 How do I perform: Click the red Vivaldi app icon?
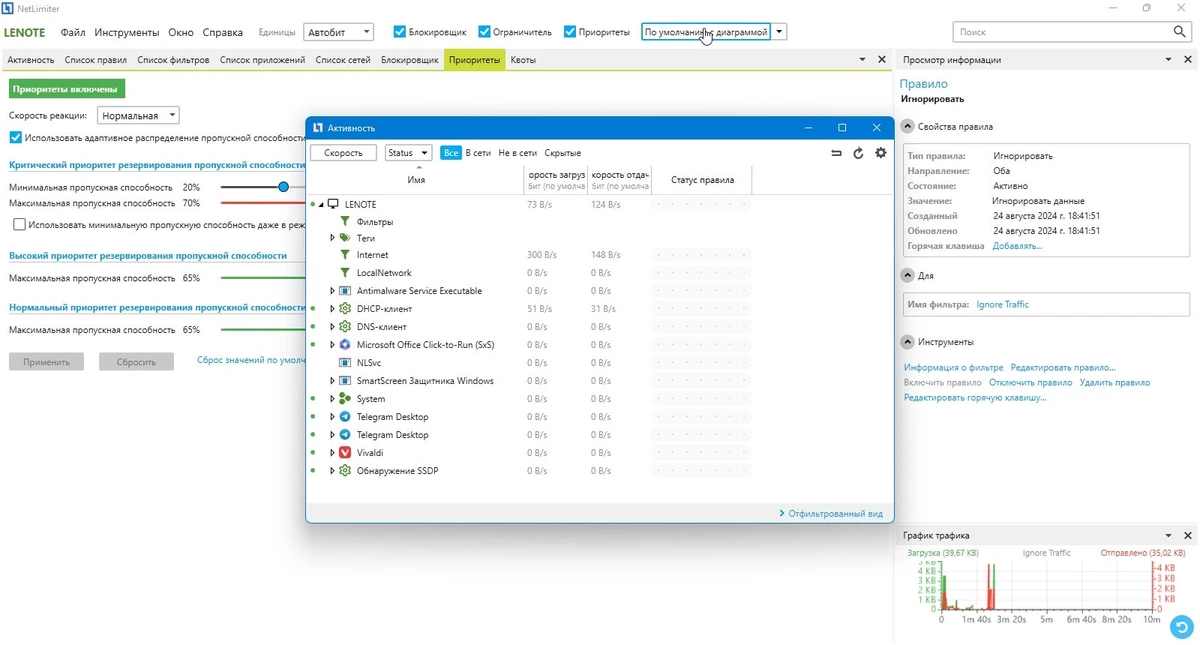coord(345,453)
